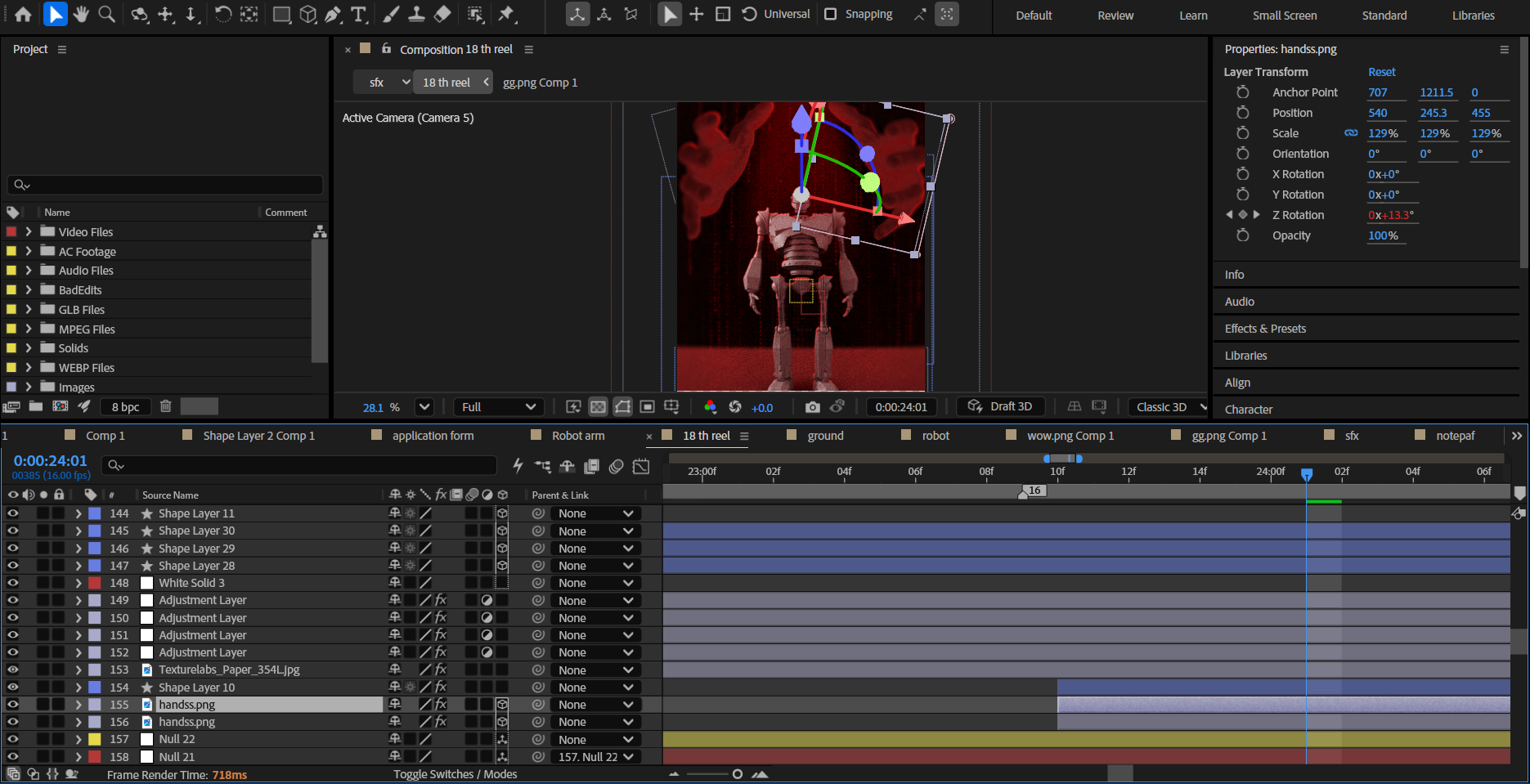Open parent dropdown for Shape Layer 11
Image resolution: width=1530 pixels, height=784 pixels.
pos(595,513)
